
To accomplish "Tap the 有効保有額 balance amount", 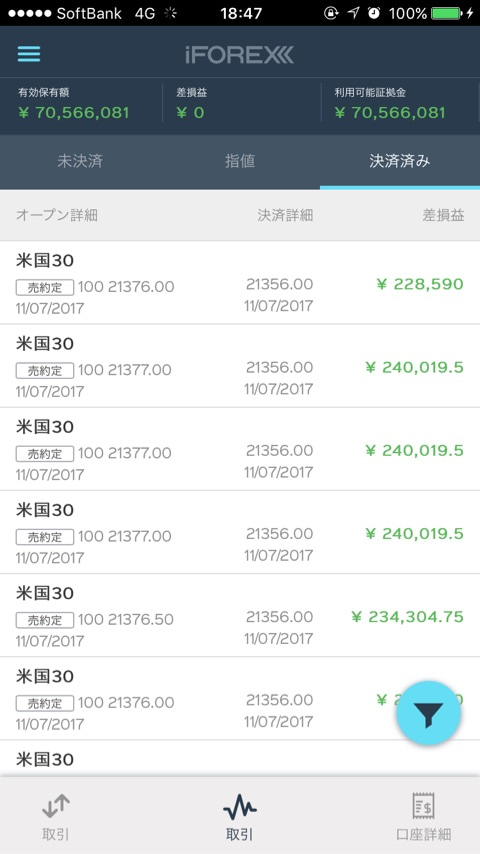I will 74,113.
